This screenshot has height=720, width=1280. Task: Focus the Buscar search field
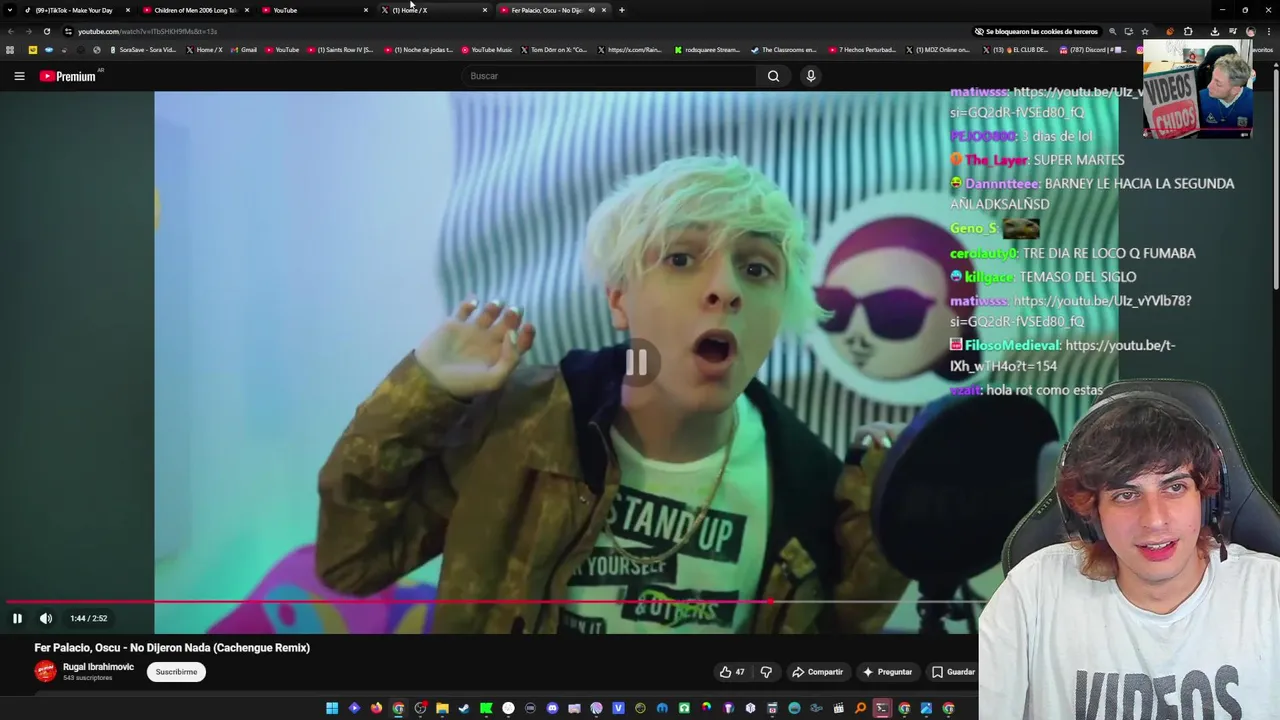[x=610, y=76]
